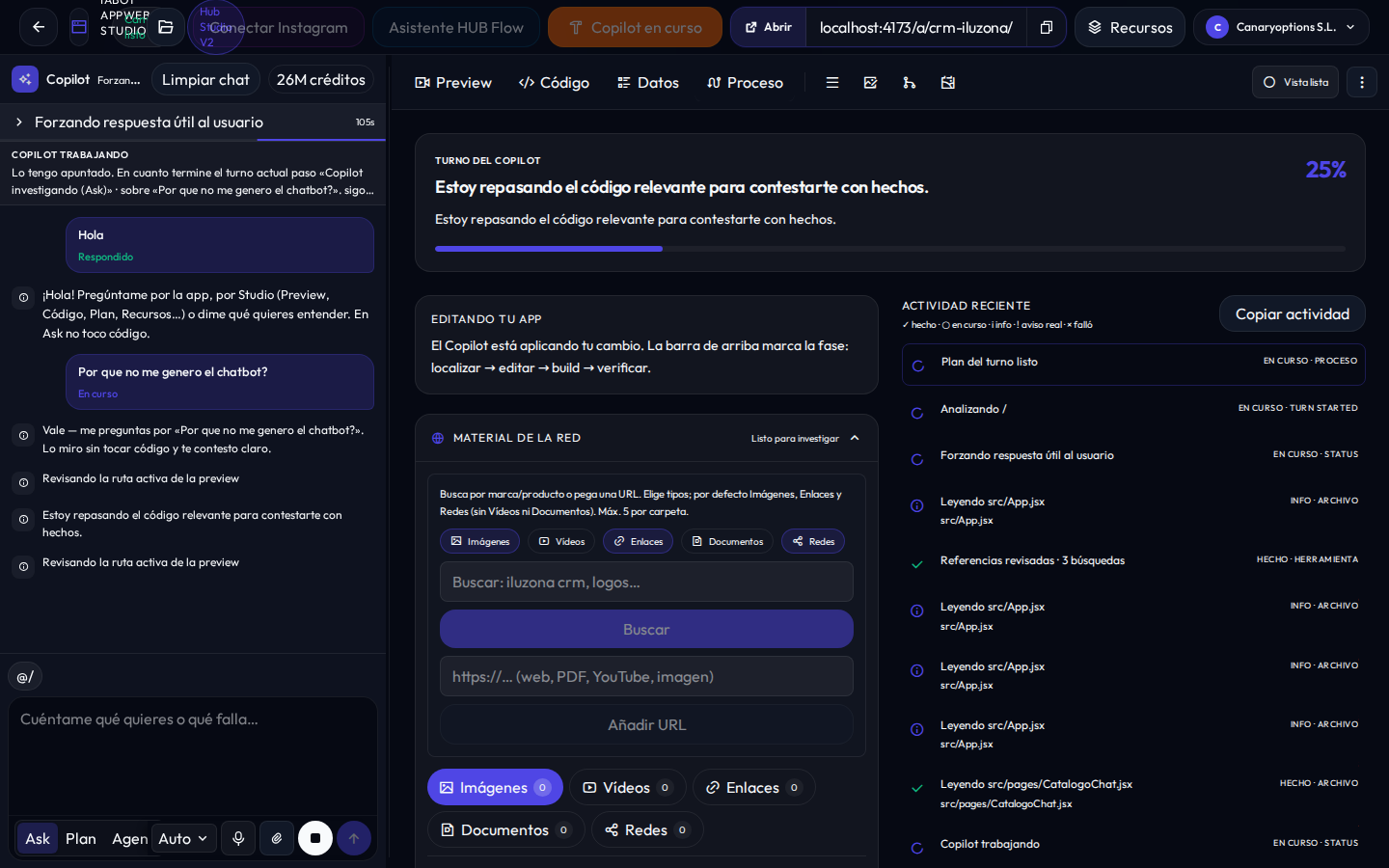Click info icon beside first chat reply
The width and height of the screenshot is (1389, 868).
[24, 298]
